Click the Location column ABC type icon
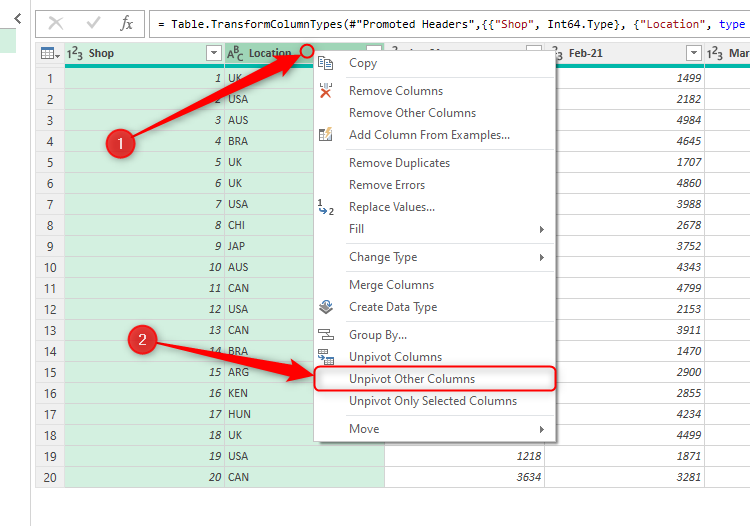Screen dimensions: 750x526 [x=235, y=54]
